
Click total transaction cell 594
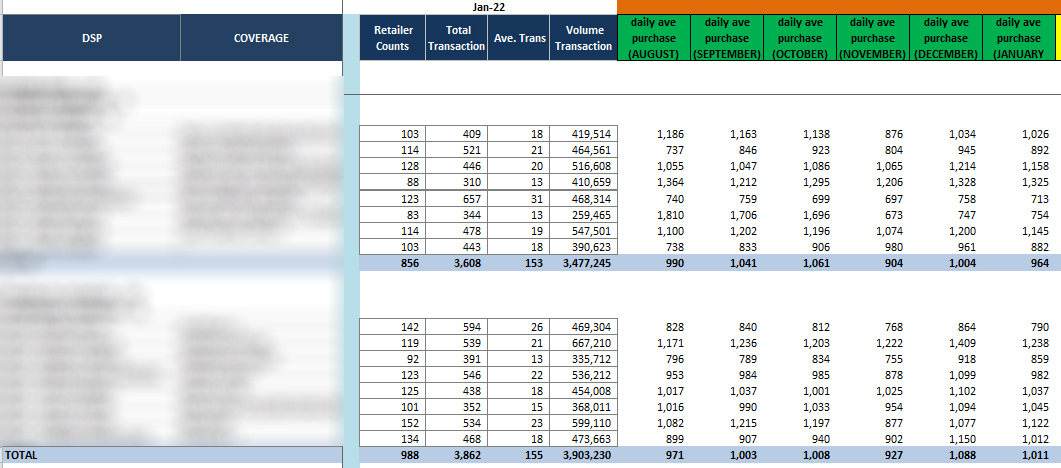pyautogui.click(x=456, y=326)
